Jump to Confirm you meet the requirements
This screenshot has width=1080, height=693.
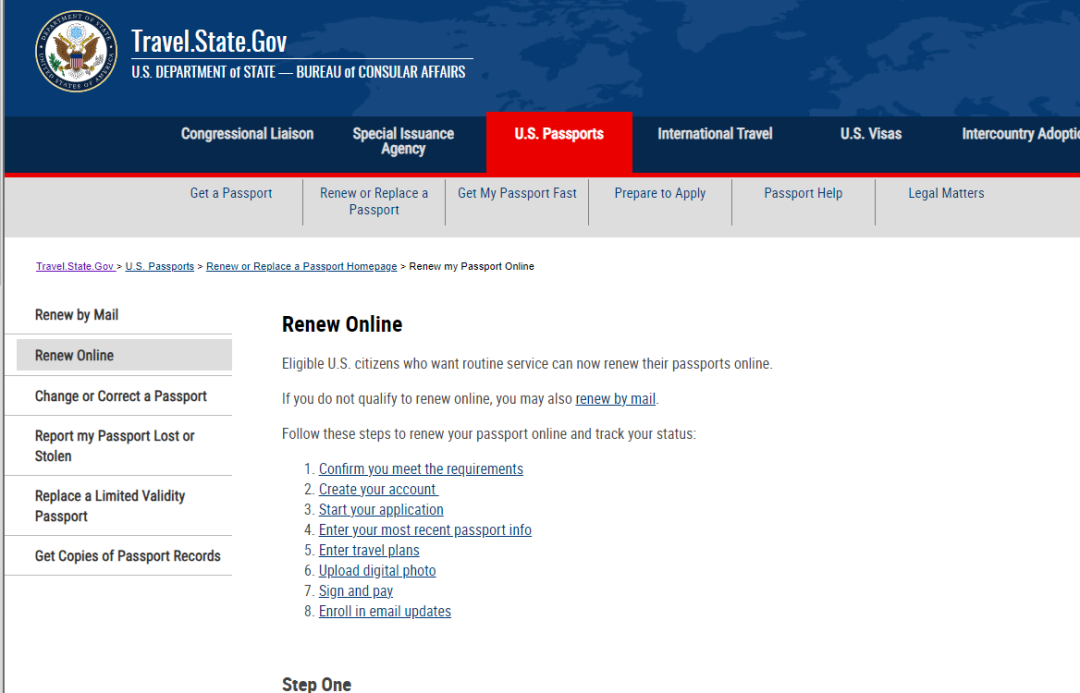[x=421, y=469]
